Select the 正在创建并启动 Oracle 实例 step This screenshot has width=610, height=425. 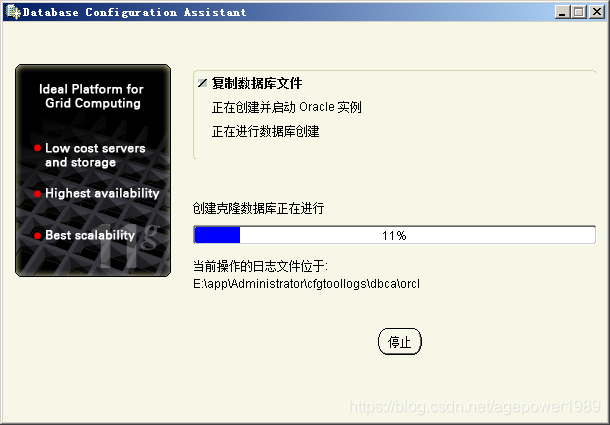click(287, 107)
